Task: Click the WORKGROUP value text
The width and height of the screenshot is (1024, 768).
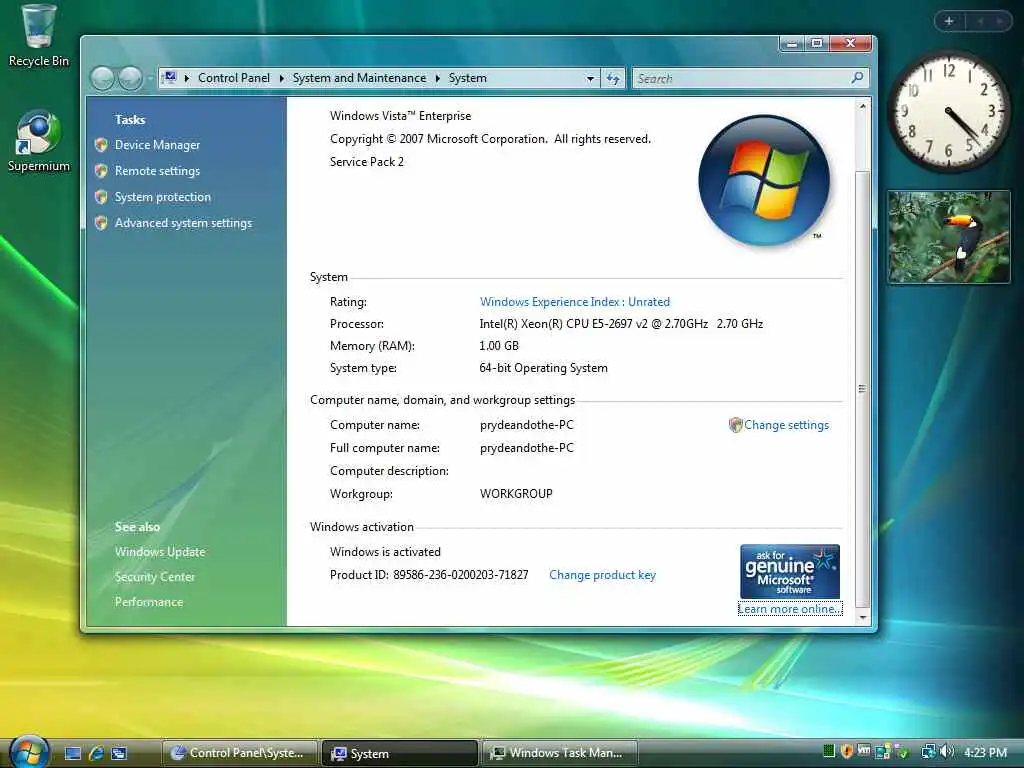Action: [516, 494]
